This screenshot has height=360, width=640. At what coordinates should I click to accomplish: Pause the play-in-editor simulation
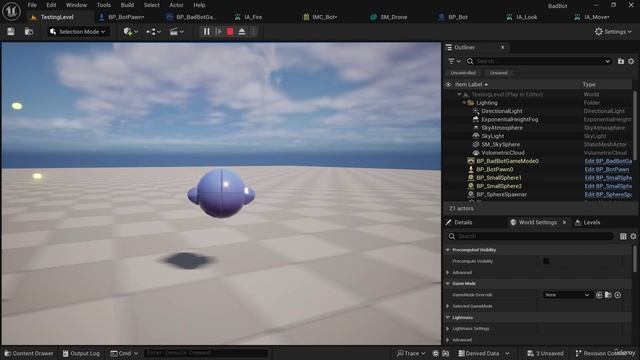tap(207, 31)
